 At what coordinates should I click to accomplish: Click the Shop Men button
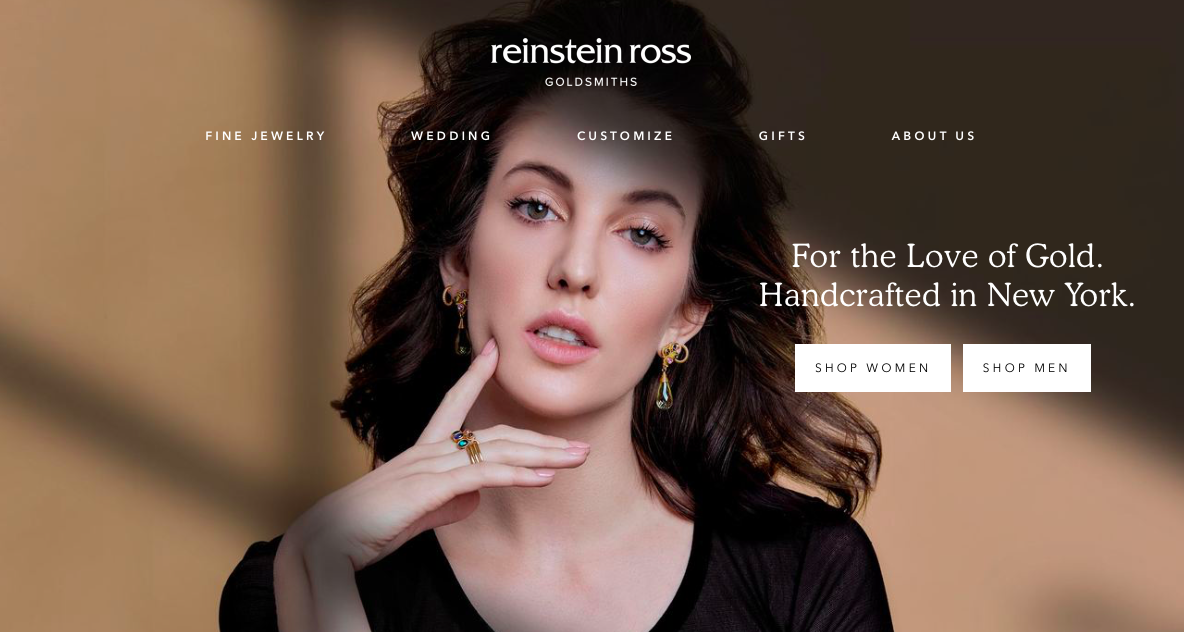tap(1026, 368)
